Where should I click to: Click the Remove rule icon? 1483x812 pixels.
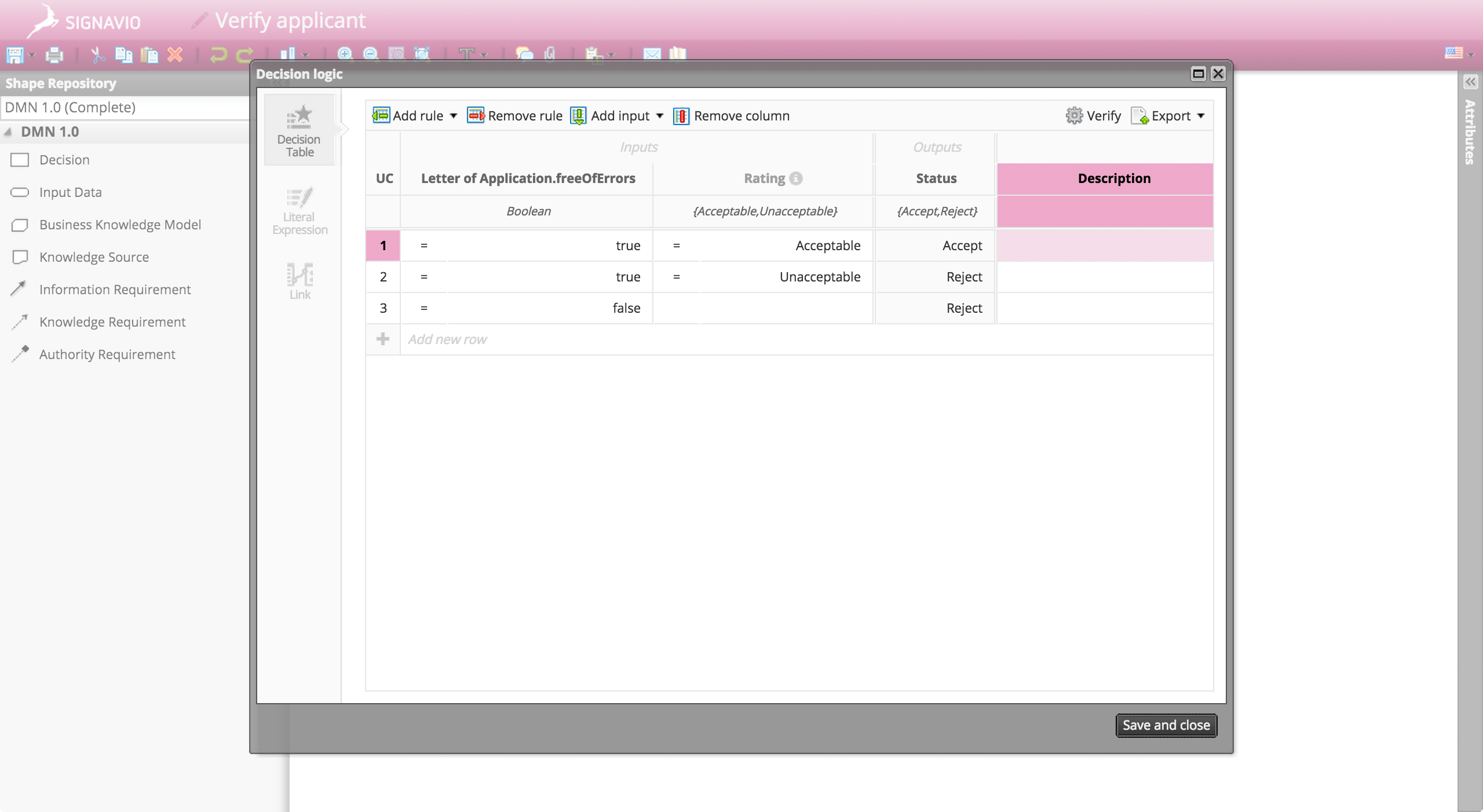click(475, 115)
